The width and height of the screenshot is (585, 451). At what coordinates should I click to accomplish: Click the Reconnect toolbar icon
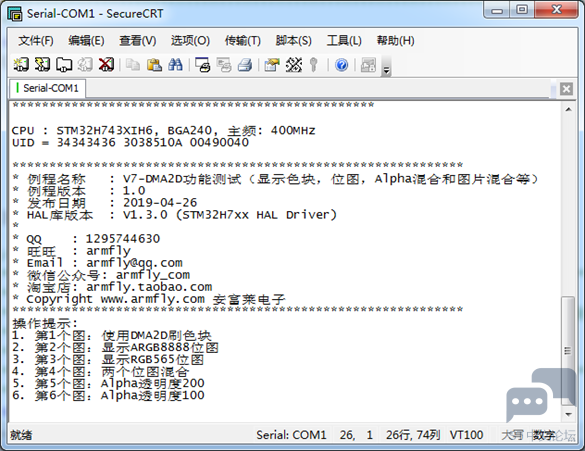(85, 65)
